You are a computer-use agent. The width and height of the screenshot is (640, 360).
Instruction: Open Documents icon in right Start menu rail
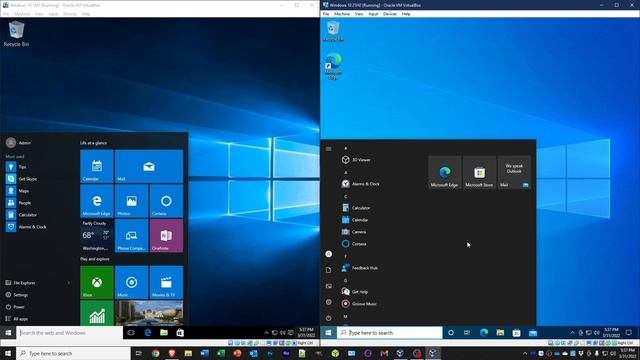[x=329, y=270]
